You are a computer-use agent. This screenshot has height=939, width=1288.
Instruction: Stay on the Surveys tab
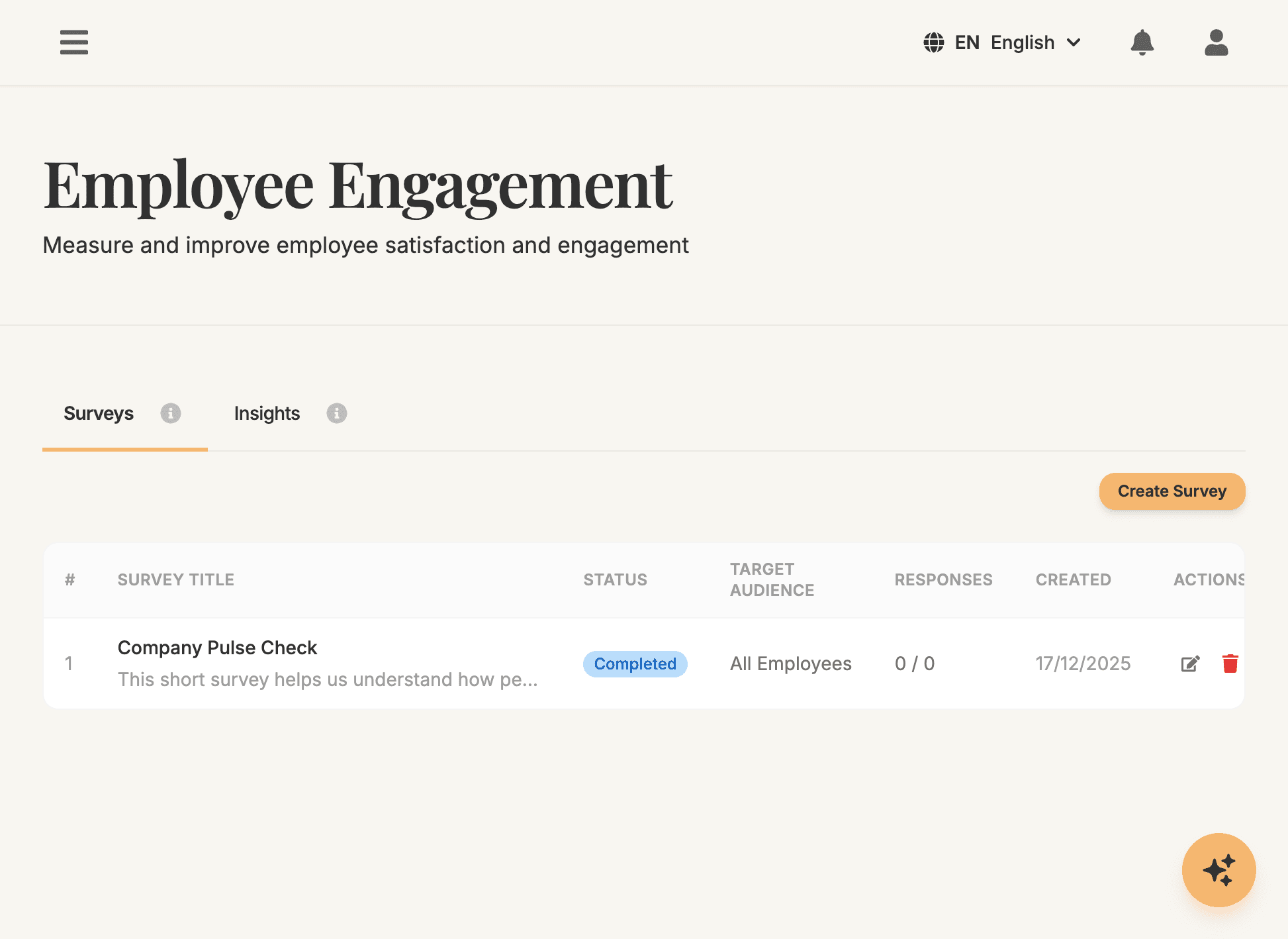pyautogui.click(x=98, y=413)
